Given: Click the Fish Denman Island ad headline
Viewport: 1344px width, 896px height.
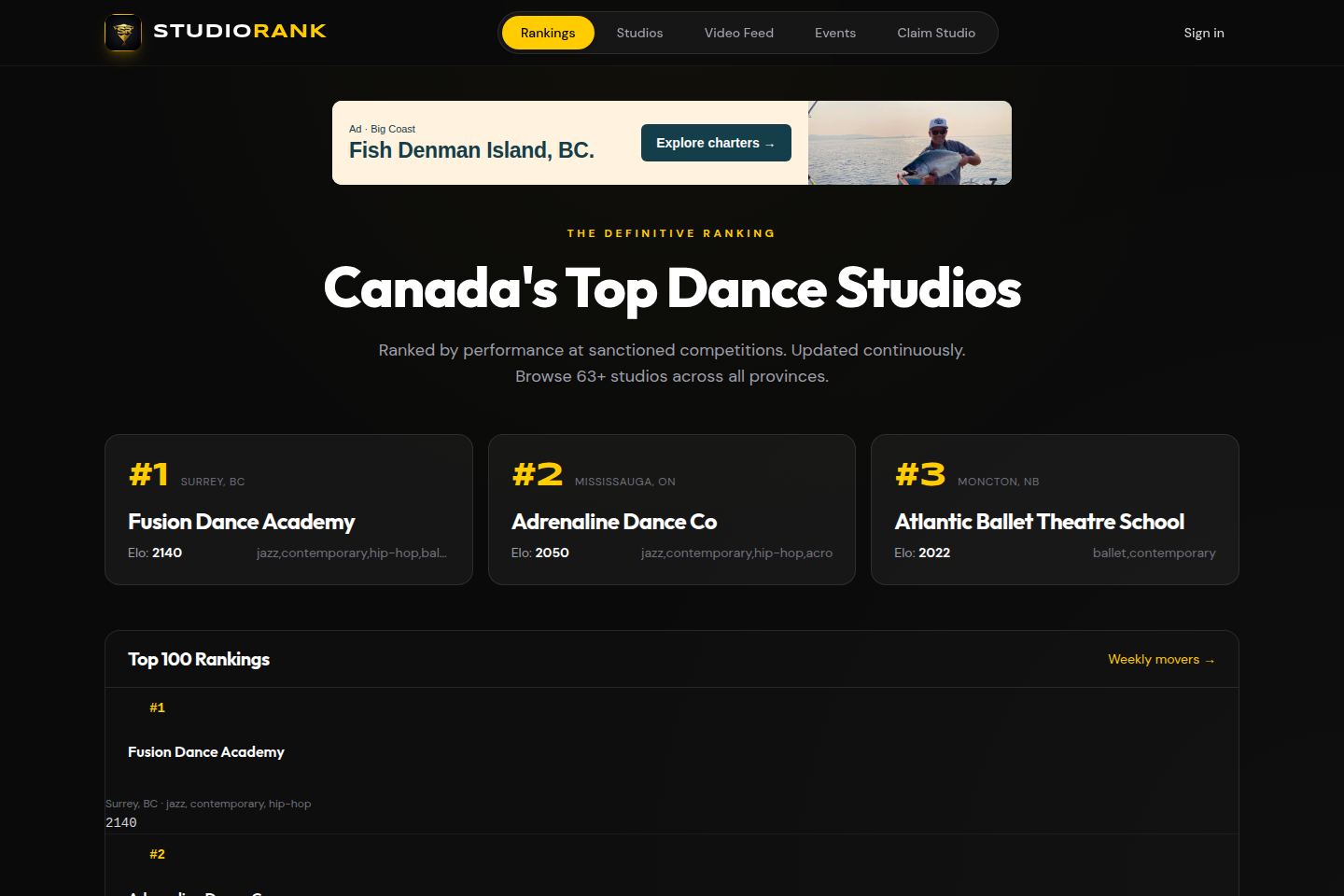Looking at the screenshot, I should (471, 150).
